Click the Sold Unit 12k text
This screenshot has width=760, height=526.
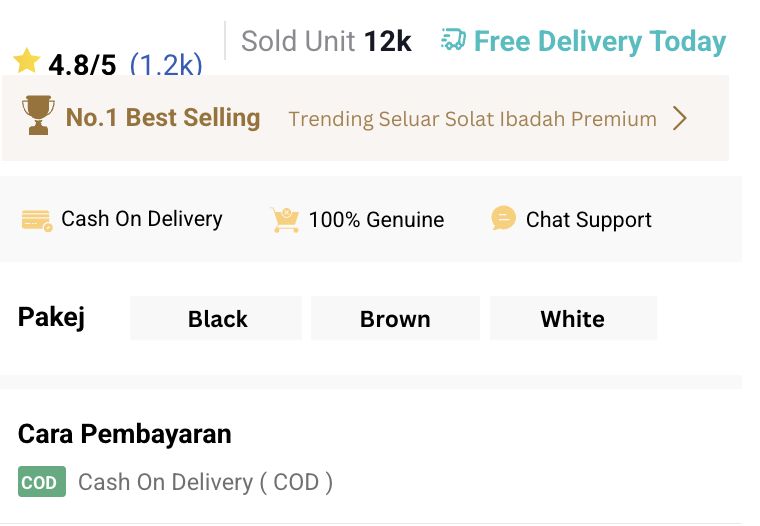pos(326,41)
